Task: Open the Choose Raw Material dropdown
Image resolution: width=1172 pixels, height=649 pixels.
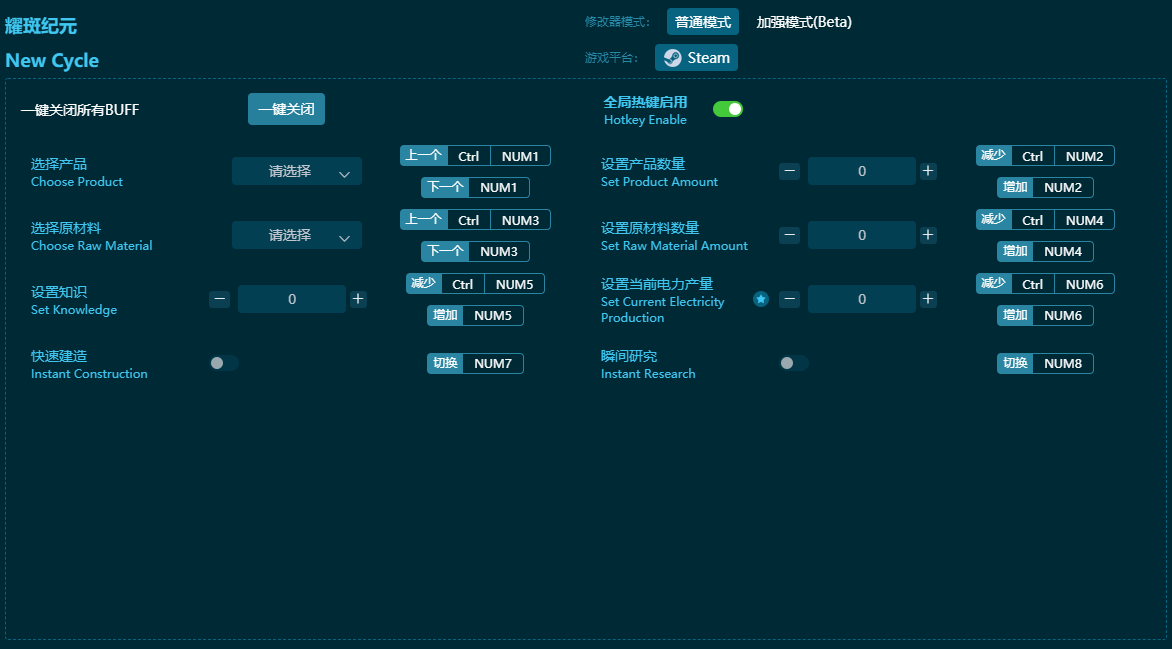Action: [297, 235]
